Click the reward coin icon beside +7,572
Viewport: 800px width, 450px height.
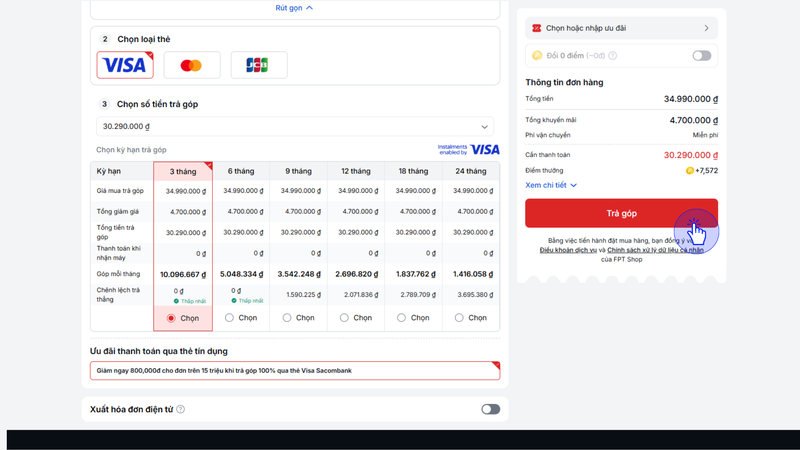689,170
